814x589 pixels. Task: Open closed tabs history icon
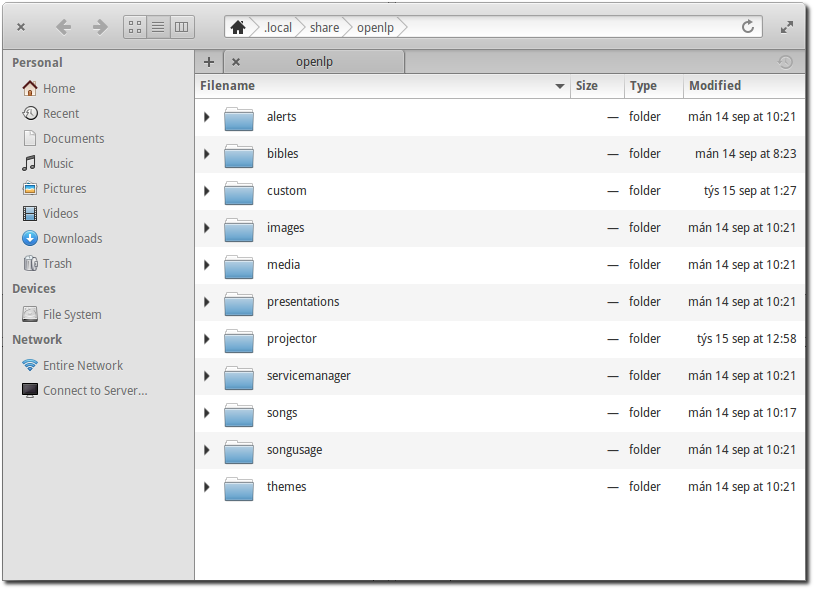785,62
